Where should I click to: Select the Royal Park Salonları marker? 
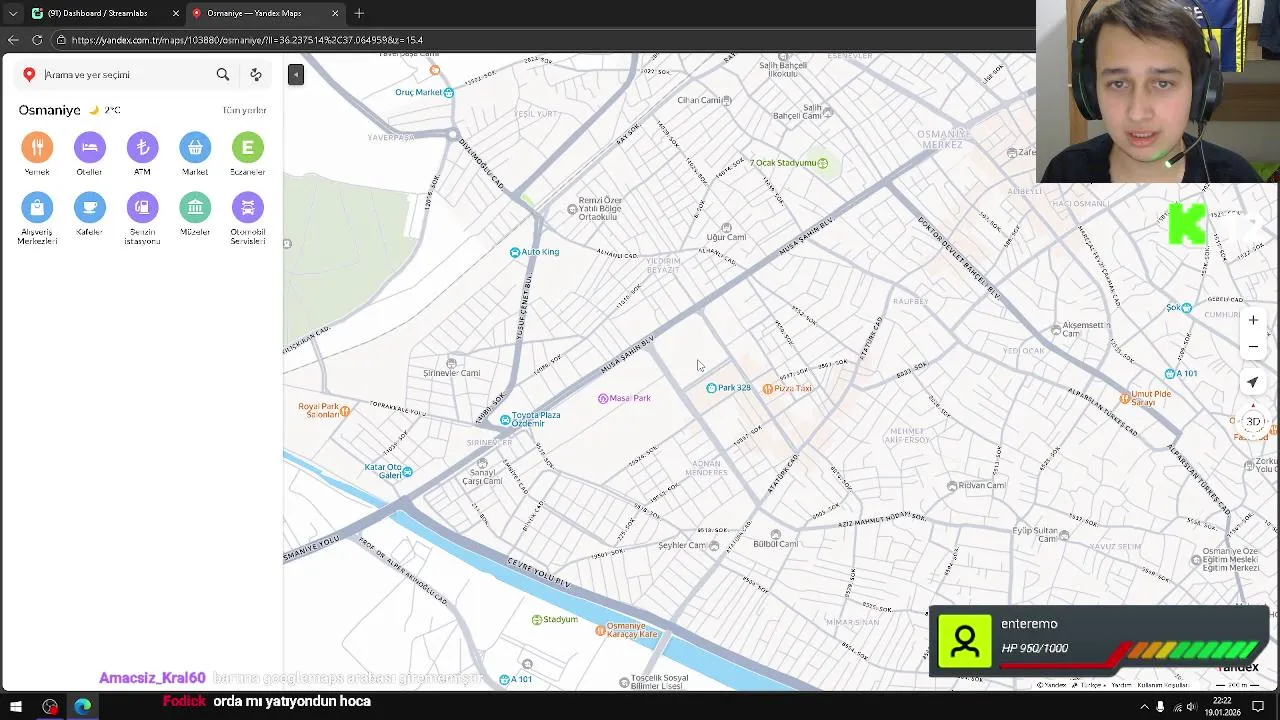(x=345, y=411)
